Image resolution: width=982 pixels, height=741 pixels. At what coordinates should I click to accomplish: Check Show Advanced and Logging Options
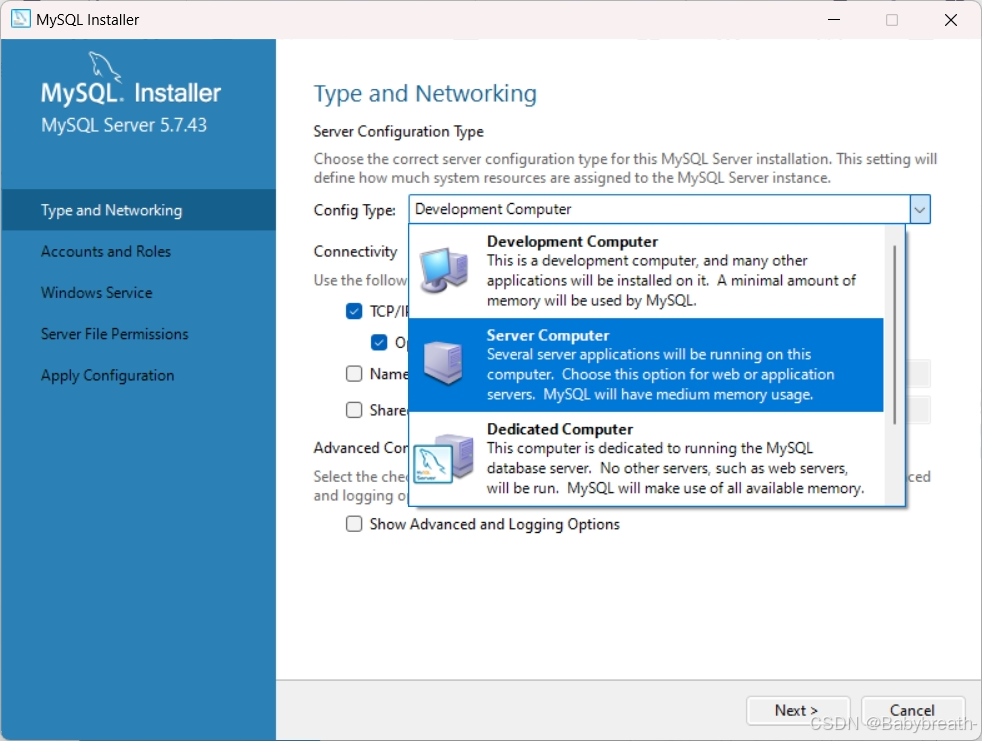tap(354, 523)
